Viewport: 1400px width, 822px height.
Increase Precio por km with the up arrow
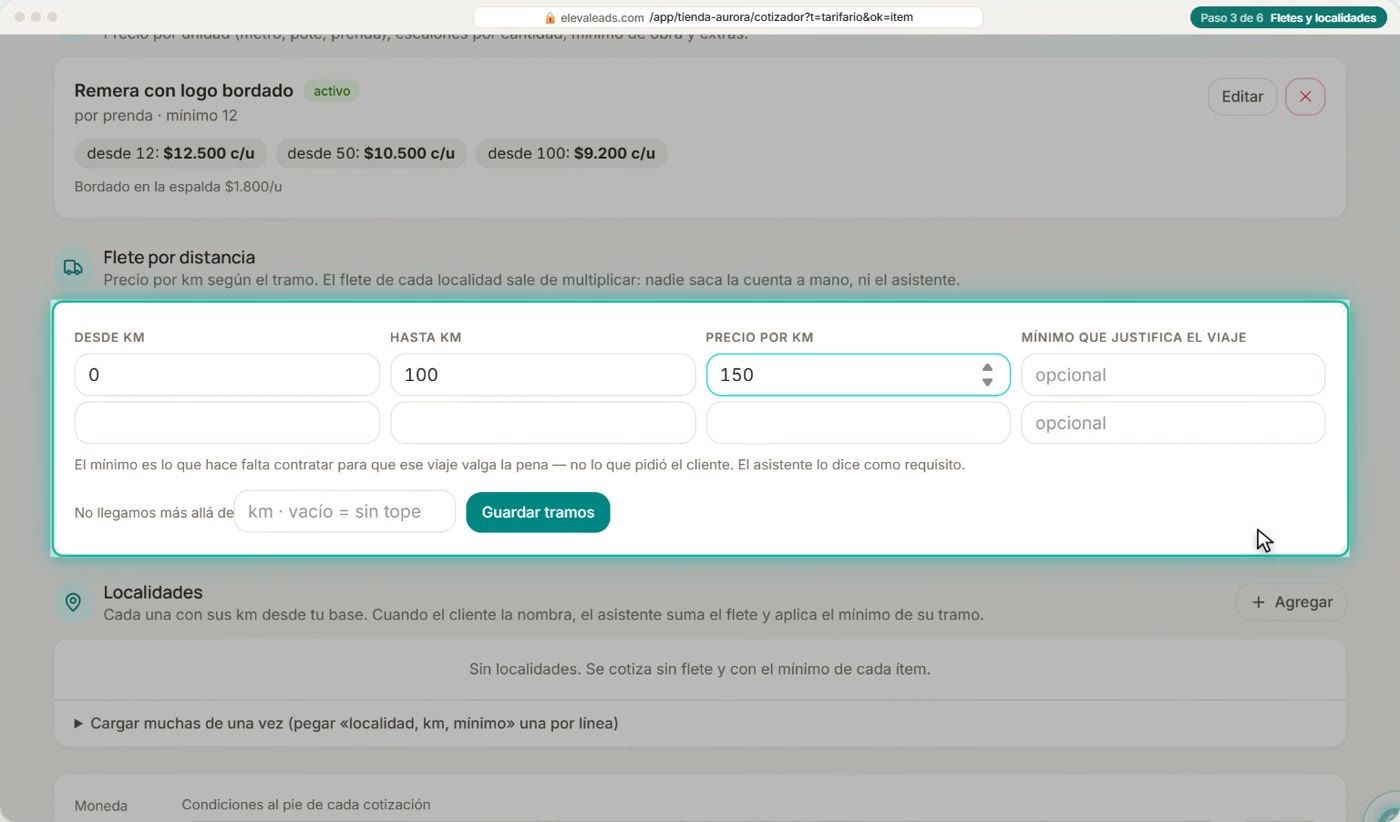tap(987, 368)
